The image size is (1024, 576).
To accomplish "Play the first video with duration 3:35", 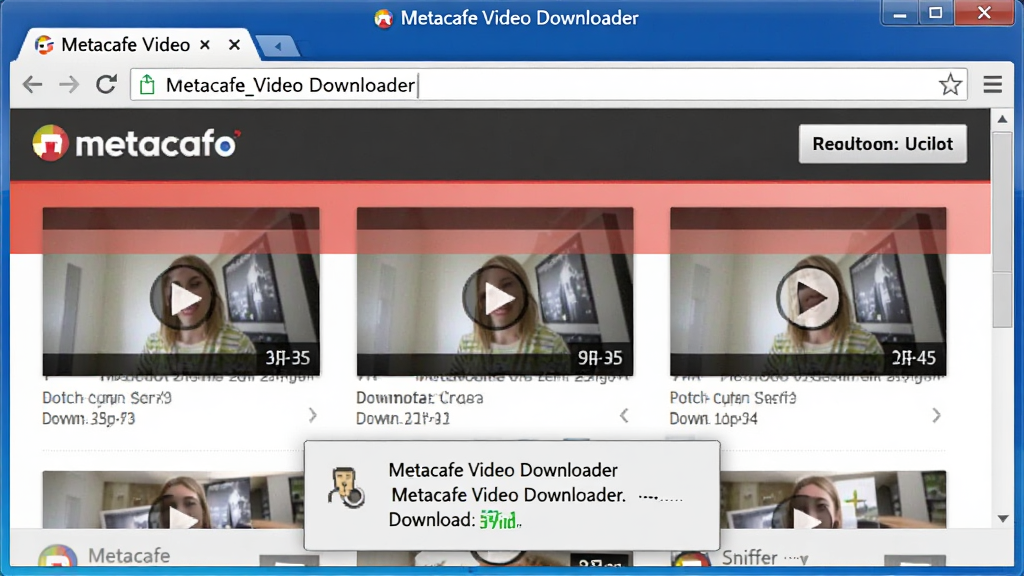I will [x=182, y=298].
